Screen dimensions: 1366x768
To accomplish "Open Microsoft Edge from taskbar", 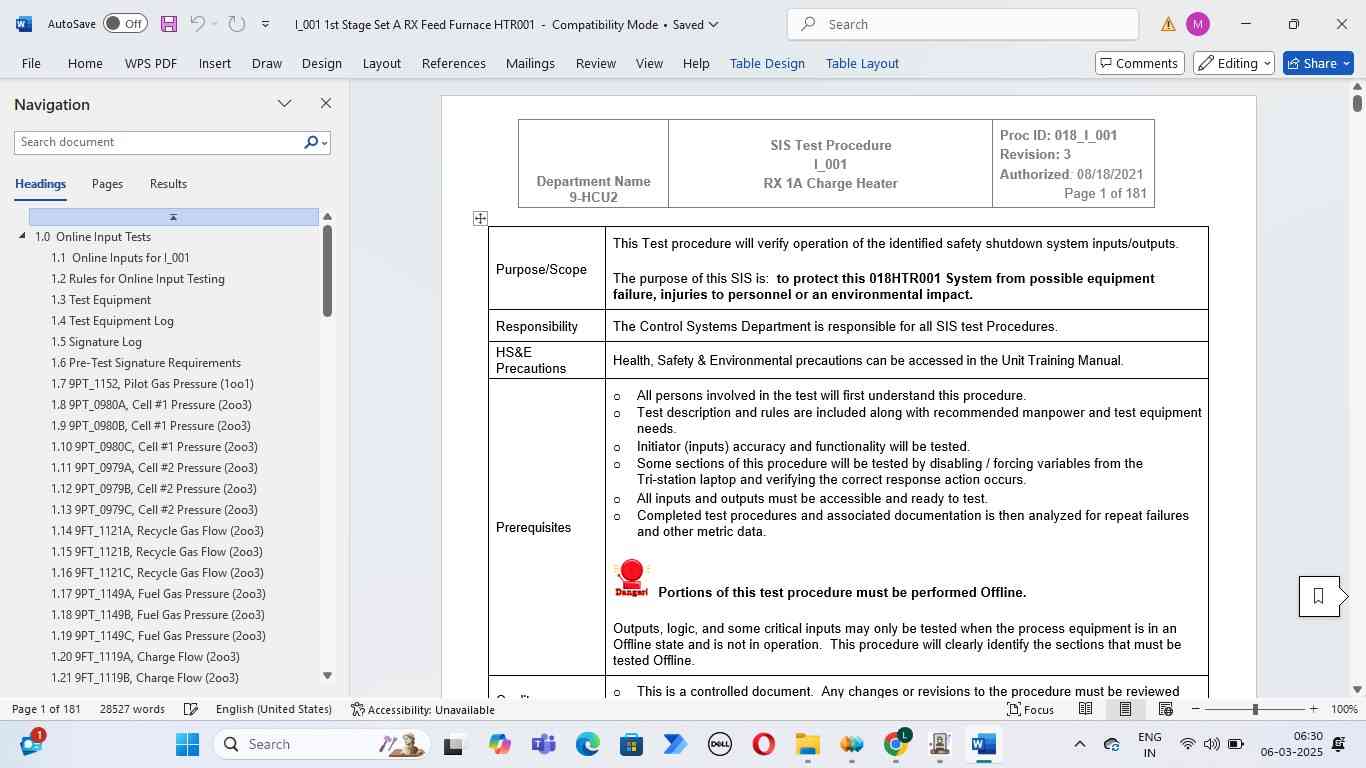I will 588,744.
